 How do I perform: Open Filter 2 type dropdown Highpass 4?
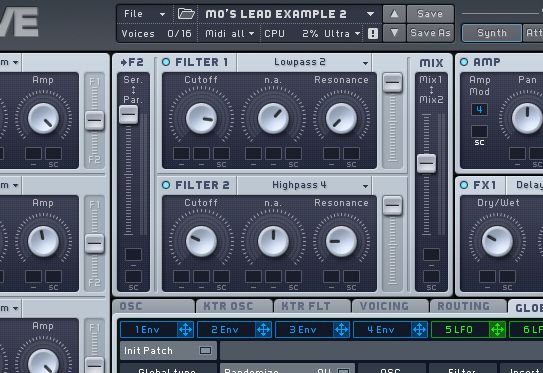[304, 185]
